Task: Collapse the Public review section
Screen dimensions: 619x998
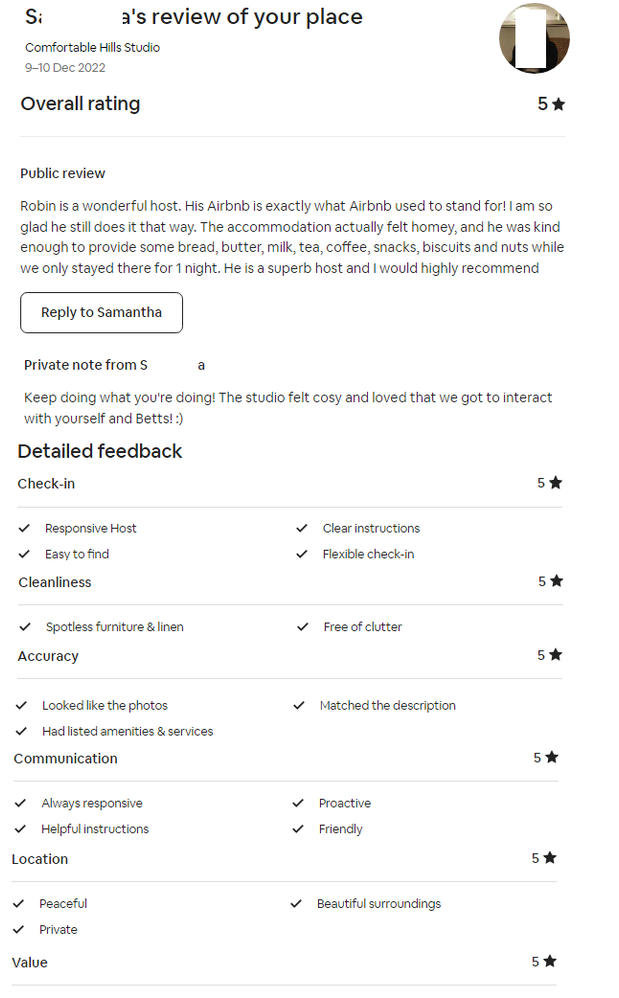Action: tap(62, 173)
